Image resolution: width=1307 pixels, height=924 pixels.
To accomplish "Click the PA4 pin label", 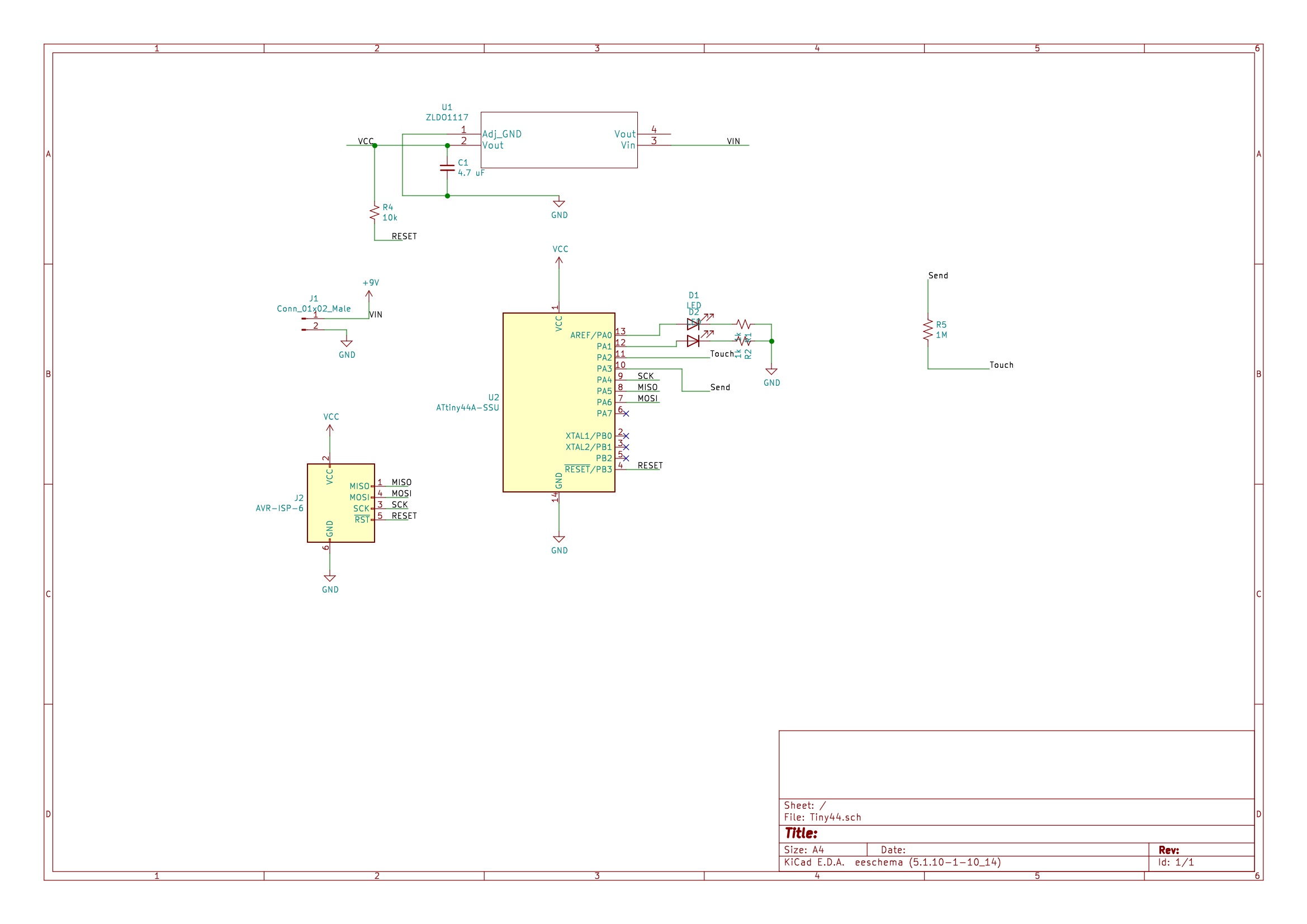I will [604, 380].
